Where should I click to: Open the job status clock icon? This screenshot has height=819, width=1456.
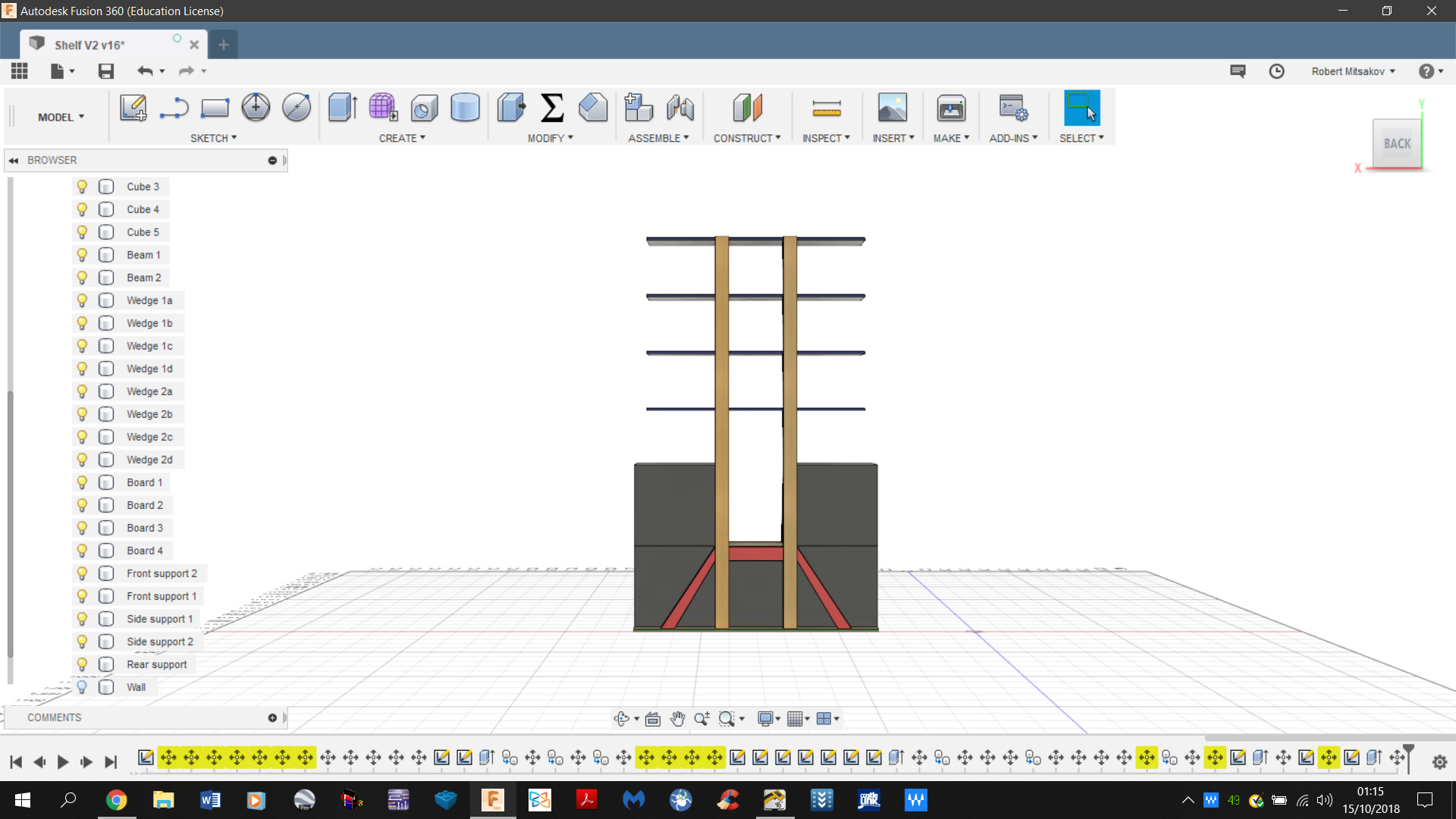coord(1277,71)
